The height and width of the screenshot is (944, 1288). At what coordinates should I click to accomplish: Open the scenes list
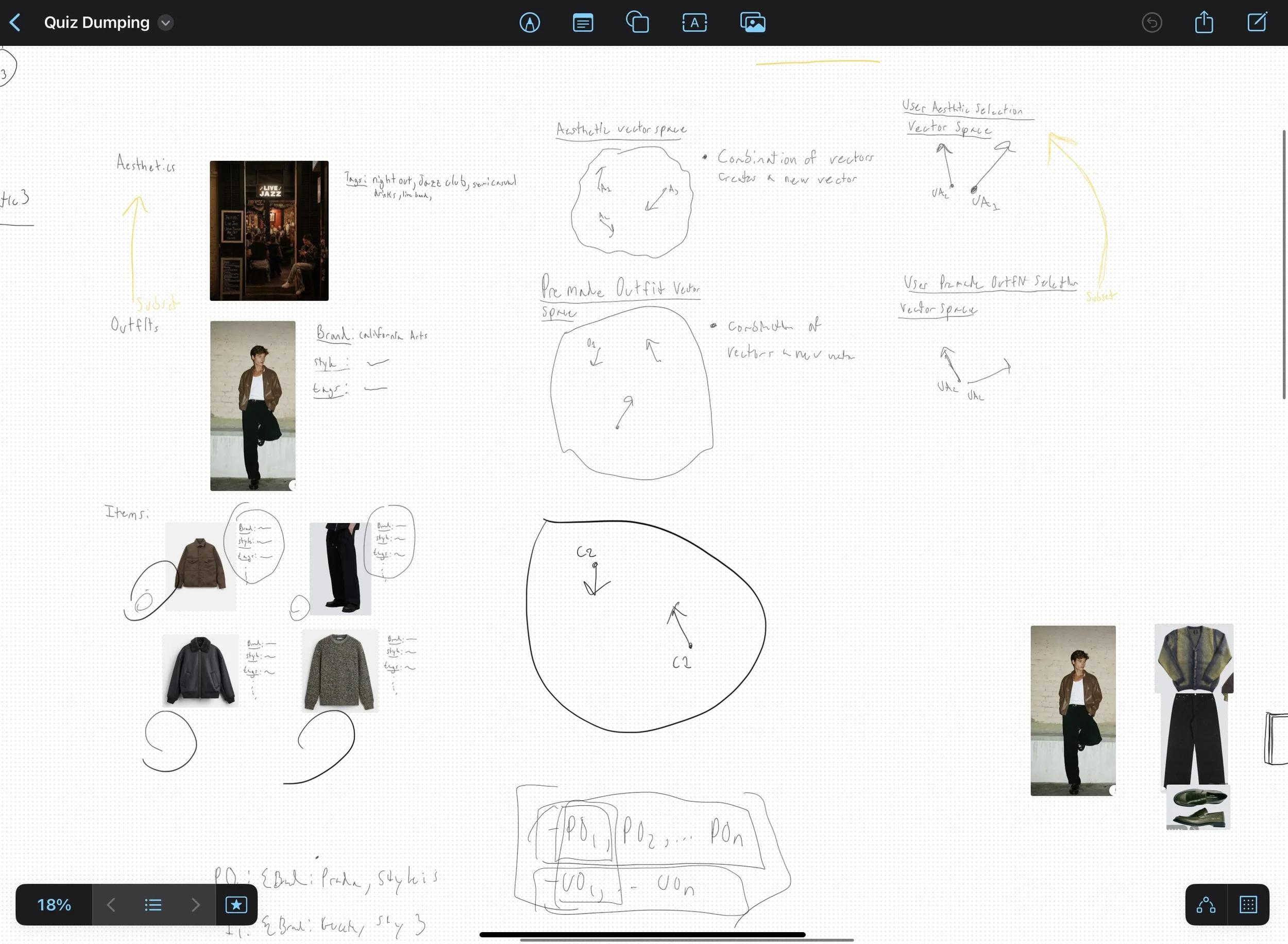point(153,904)
